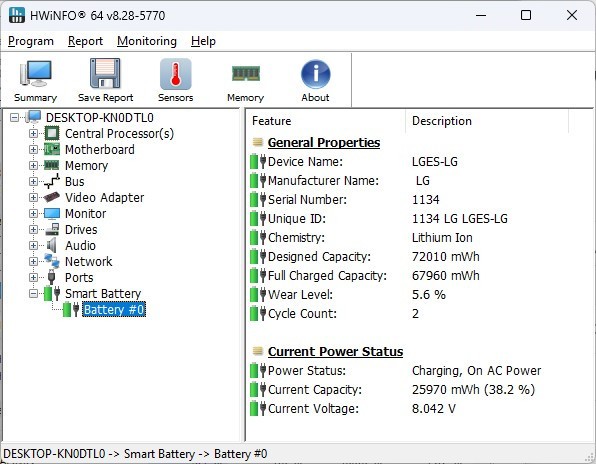The width and height of the screenshot is (596, 464).
Task: Click the Monitor tree icon
Action: click(52, 214)
